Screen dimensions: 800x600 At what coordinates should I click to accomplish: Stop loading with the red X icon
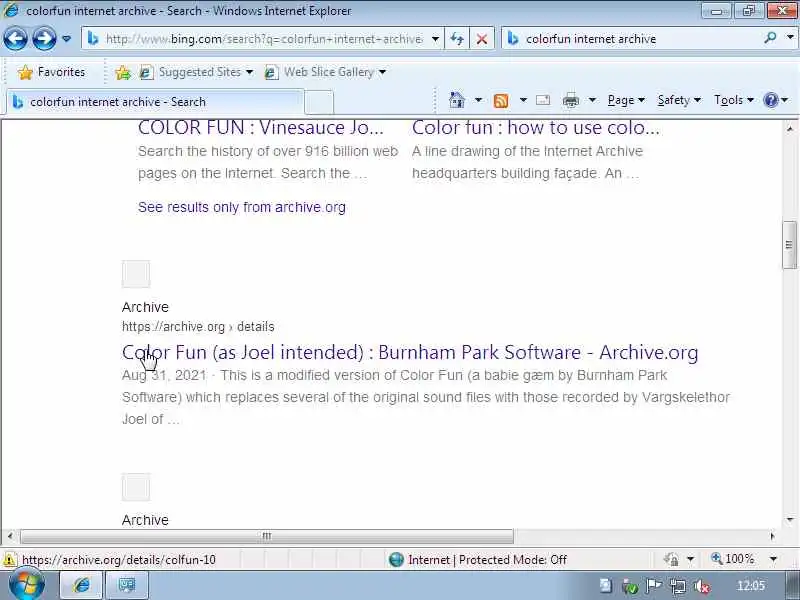[481, 39]
